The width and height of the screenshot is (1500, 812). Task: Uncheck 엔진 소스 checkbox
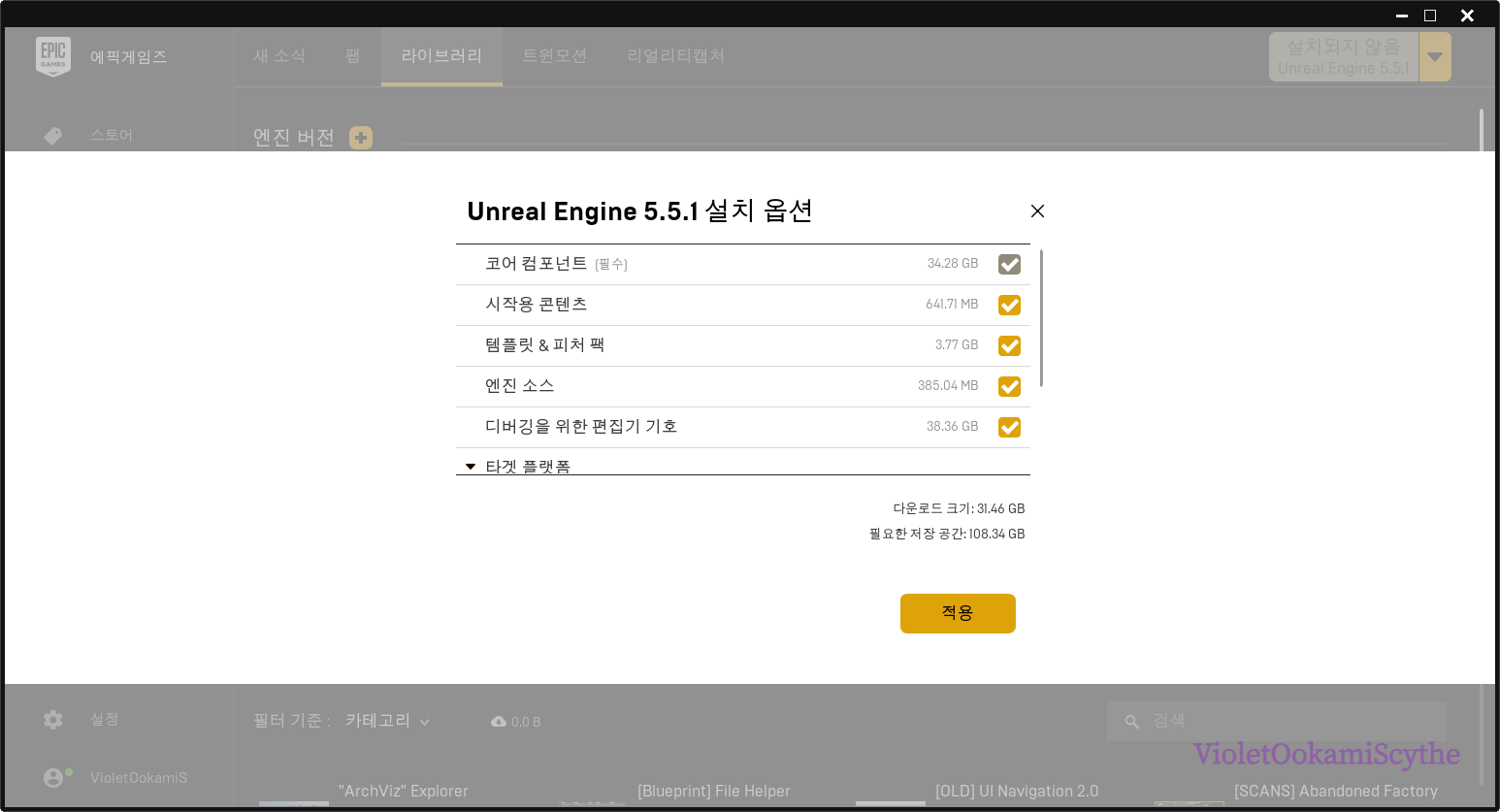(1009, 386)
